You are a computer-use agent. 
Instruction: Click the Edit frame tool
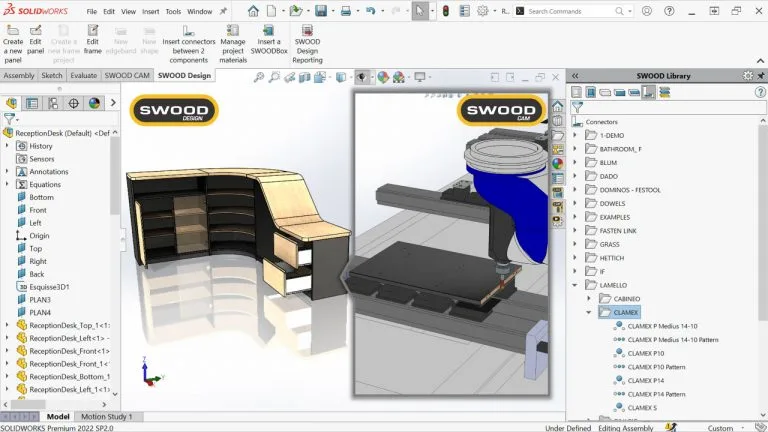click(93, 46)
